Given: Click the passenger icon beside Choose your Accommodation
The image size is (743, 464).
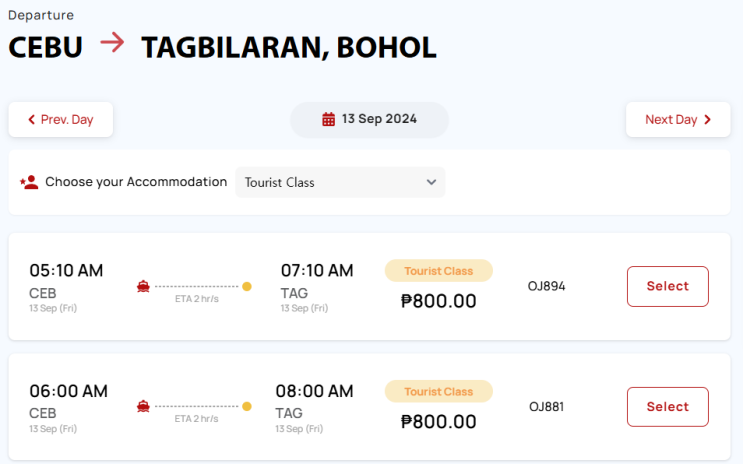Looking at the screenshot, I should (29, 182).
